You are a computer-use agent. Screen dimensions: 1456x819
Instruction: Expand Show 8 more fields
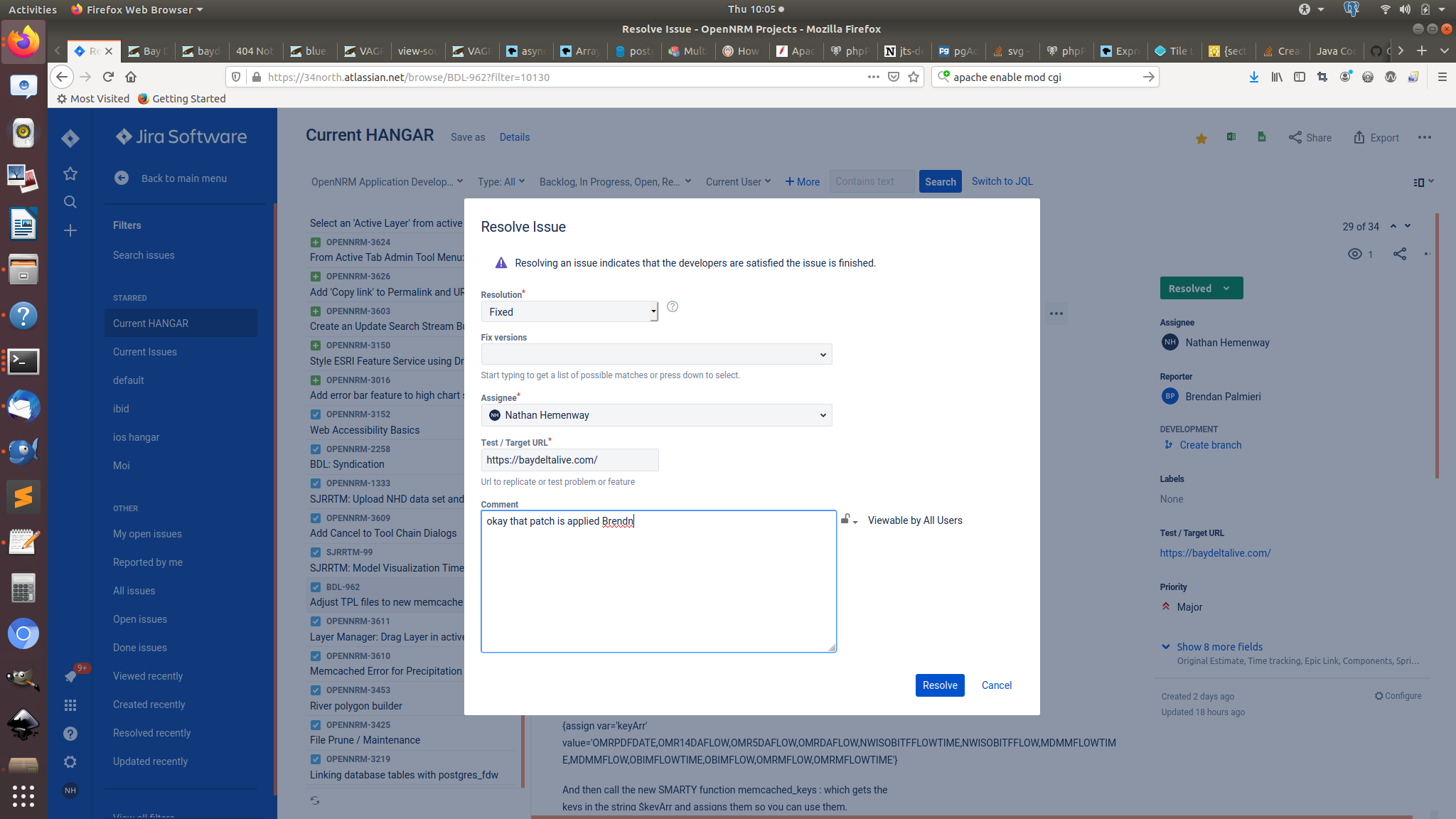pos(1219,647)
